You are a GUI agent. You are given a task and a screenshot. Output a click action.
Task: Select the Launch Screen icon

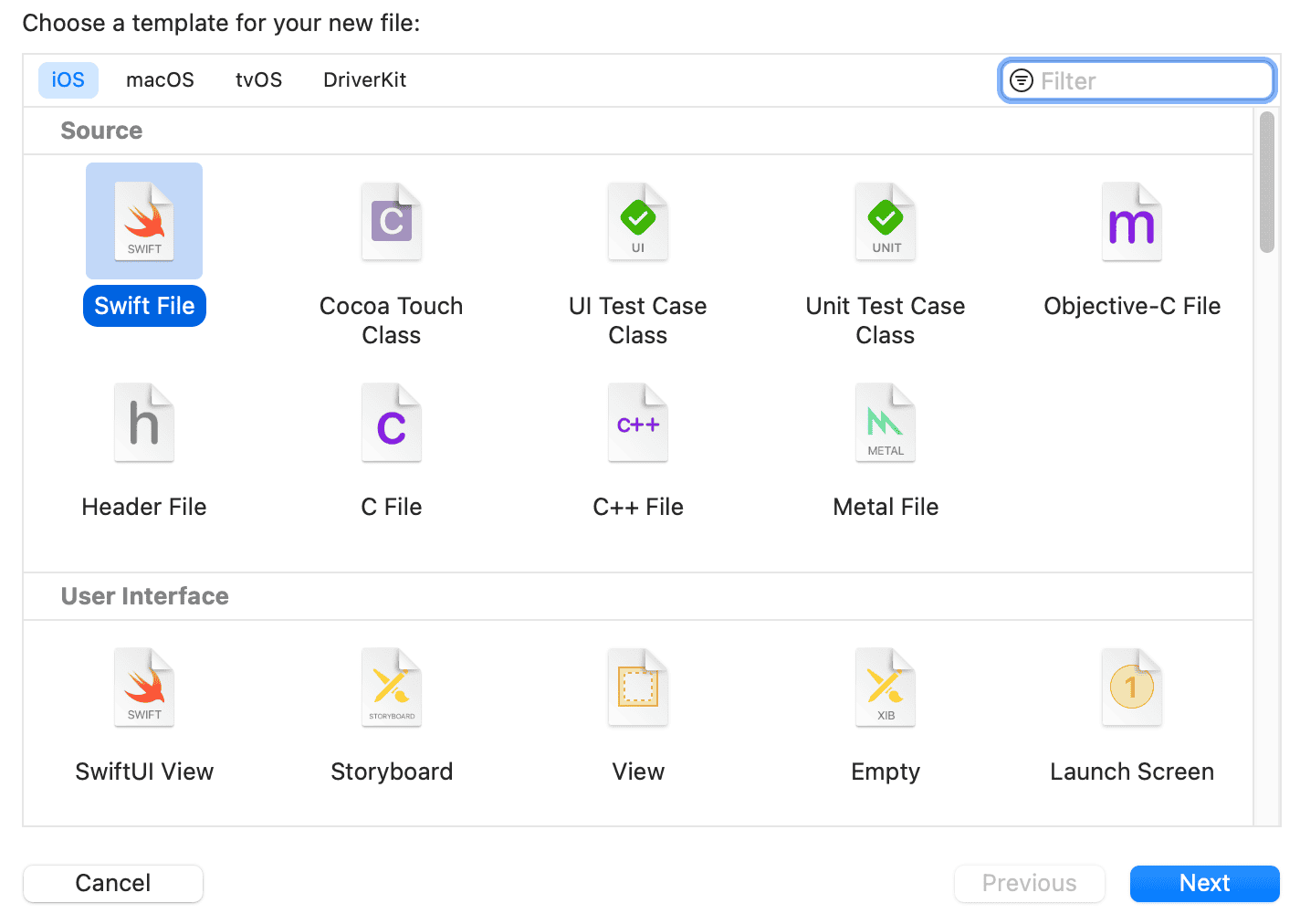click(1132, 687)
